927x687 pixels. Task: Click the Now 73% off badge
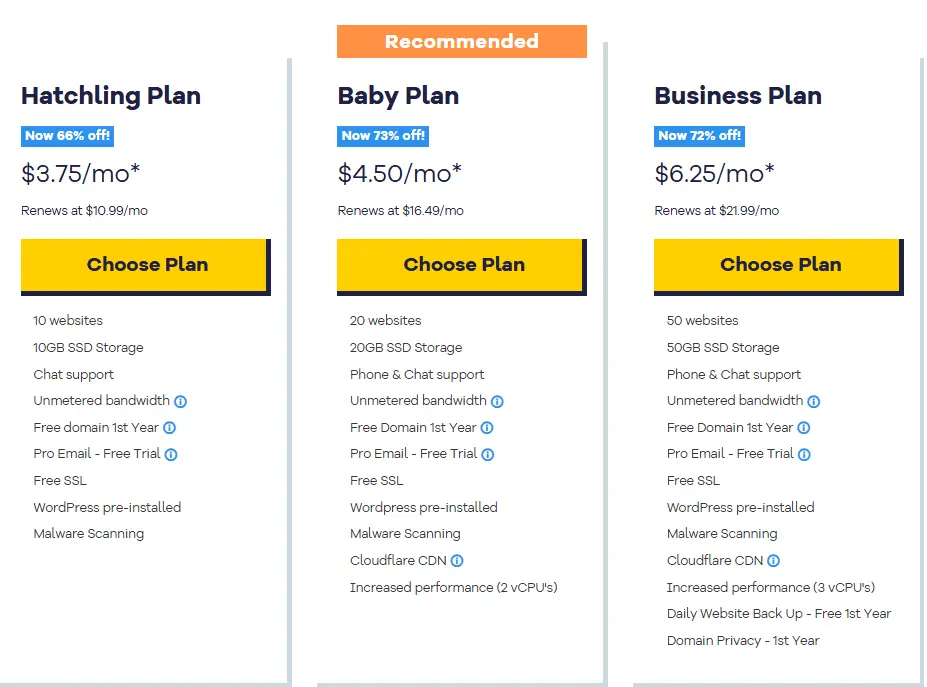pos(383,136)
